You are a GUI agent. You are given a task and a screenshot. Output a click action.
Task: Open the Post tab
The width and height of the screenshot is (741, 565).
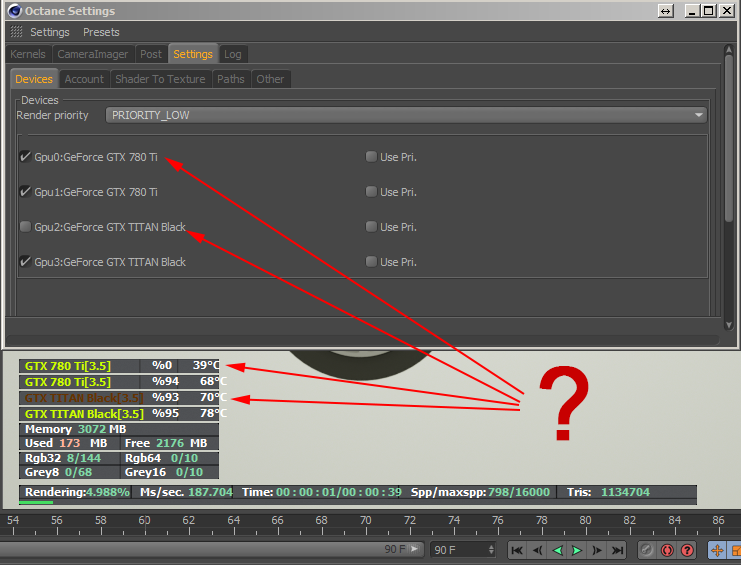(x=151, y=54)
